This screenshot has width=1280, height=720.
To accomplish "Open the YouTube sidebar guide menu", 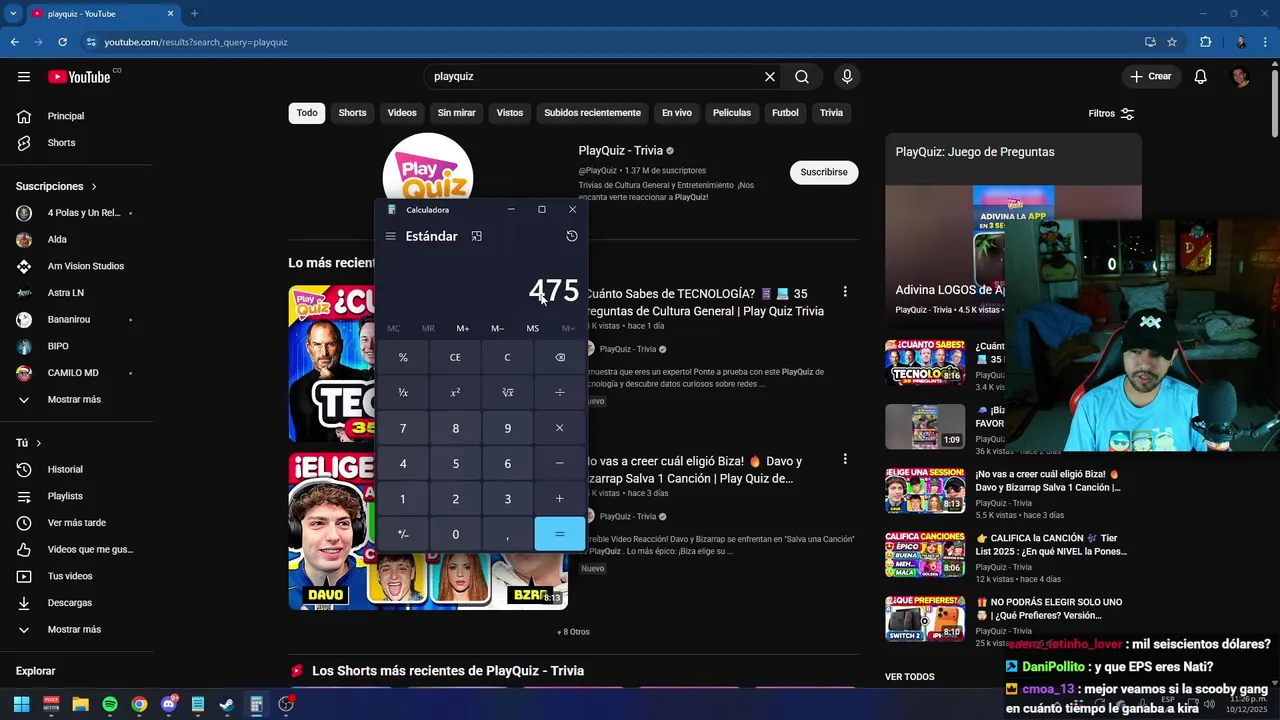I will pyautogui.click(x=24, y=76).
